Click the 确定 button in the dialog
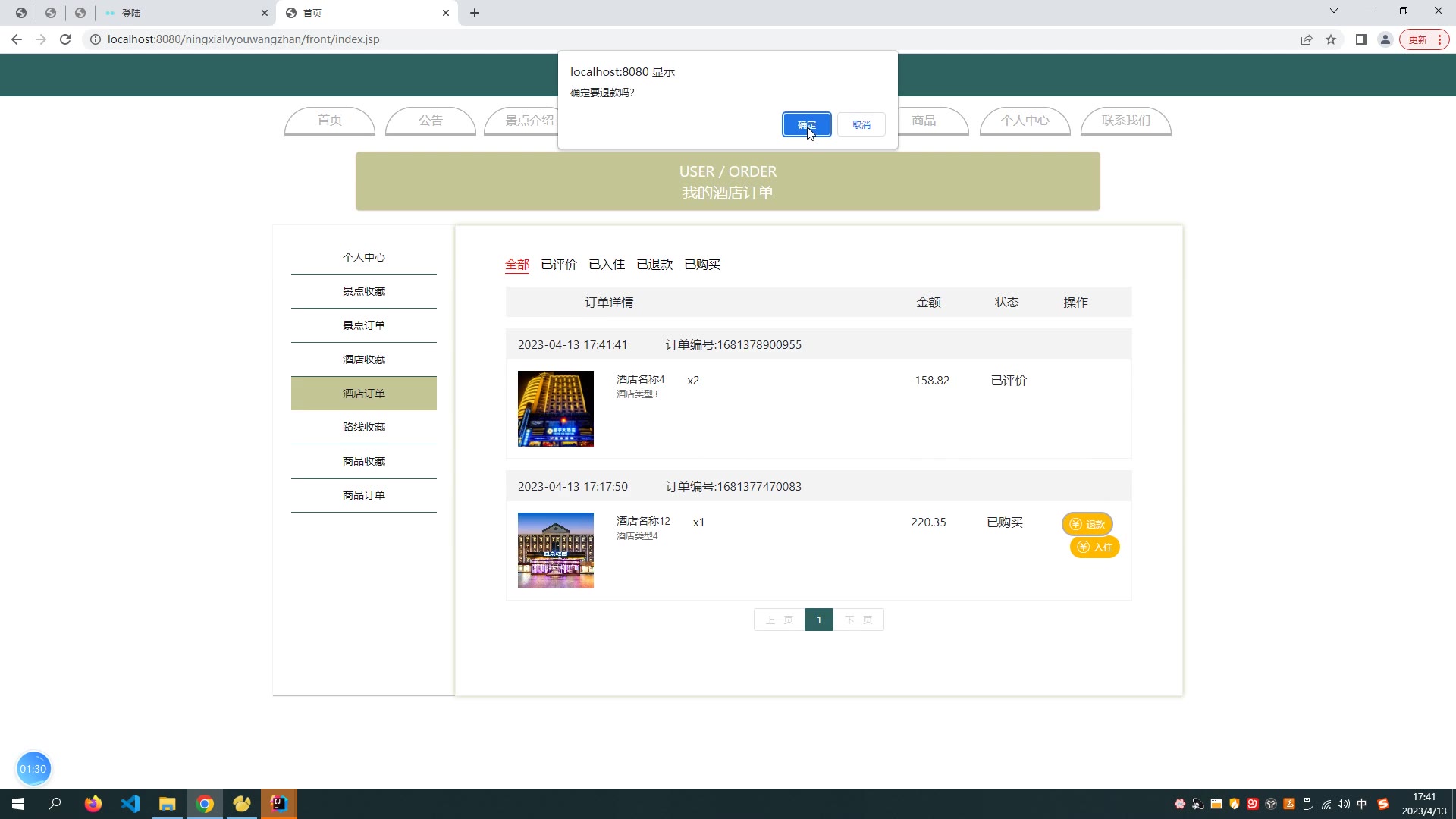The image size is (1456, 819). point(806,124)
